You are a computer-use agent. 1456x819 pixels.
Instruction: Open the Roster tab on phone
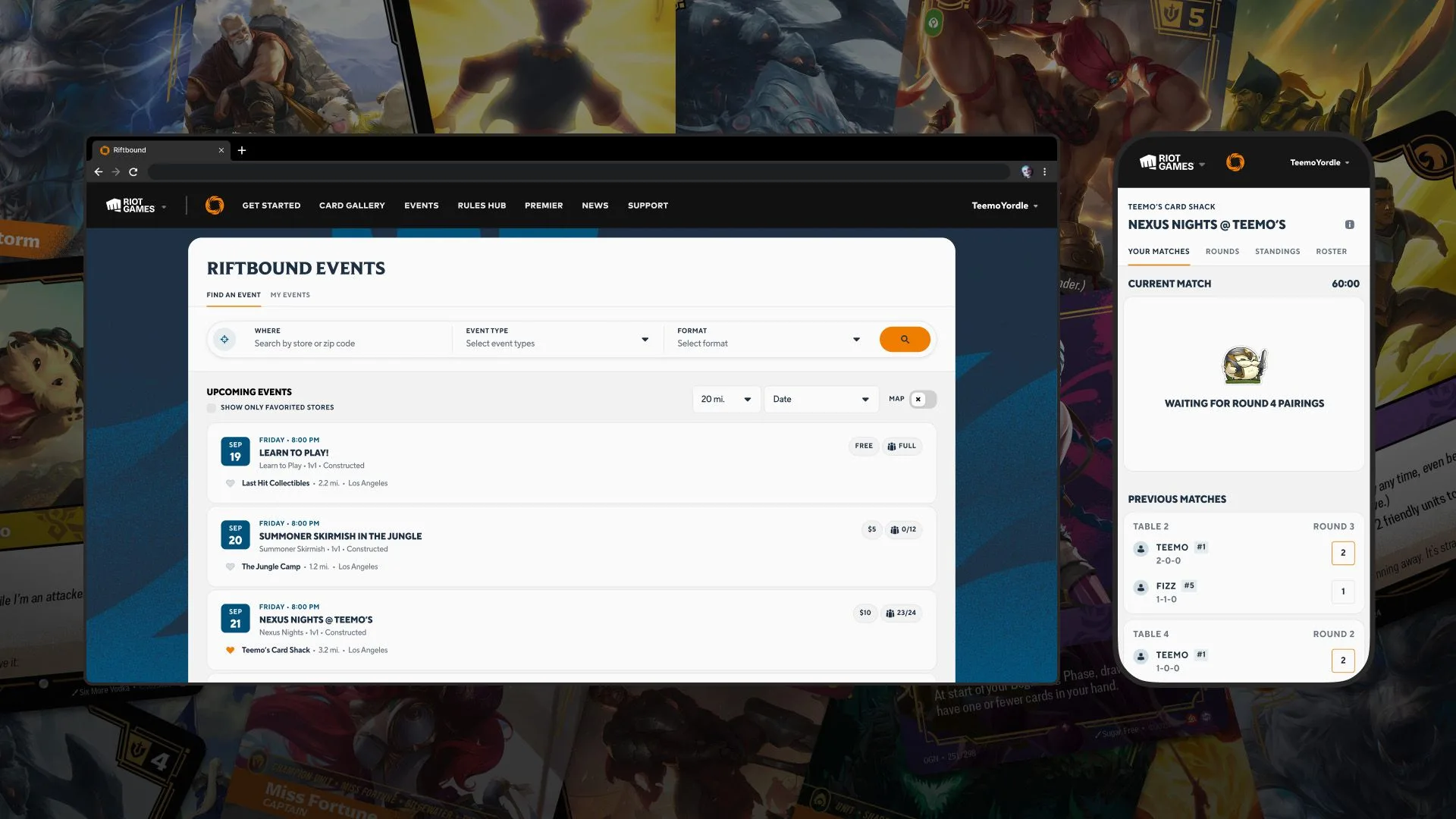1332,252
